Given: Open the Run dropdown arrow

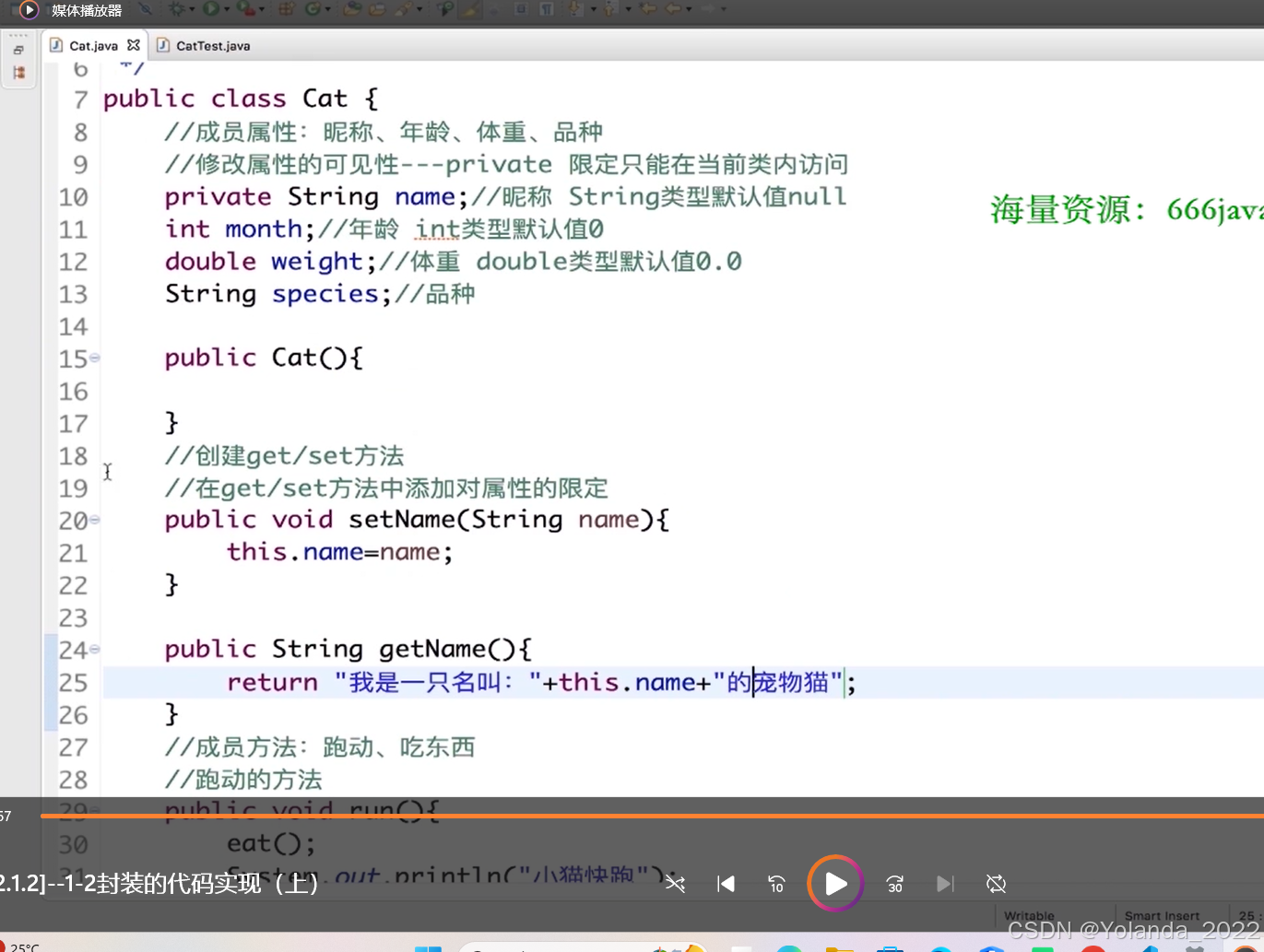Looking at the screenshot, I should (227, 9).
